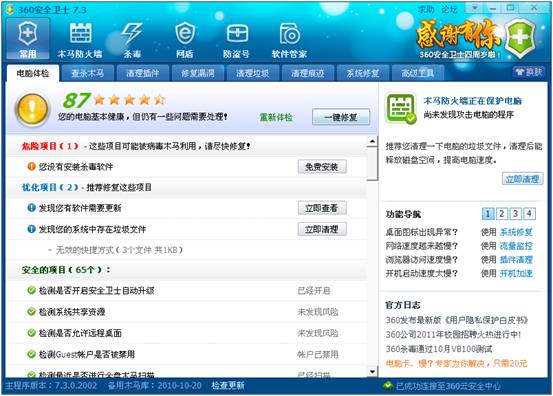Click the five-star rating display
553x396 pixels.
tap(129, 100)
